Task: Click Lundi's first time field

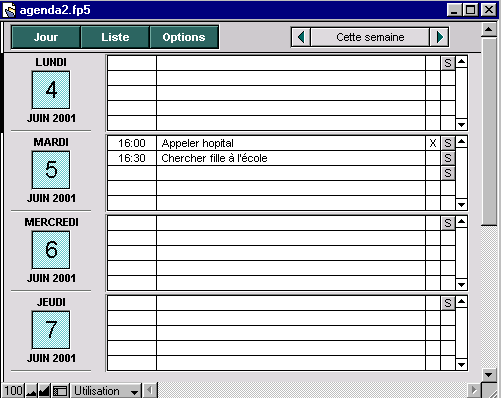Action: click(132, 63)
